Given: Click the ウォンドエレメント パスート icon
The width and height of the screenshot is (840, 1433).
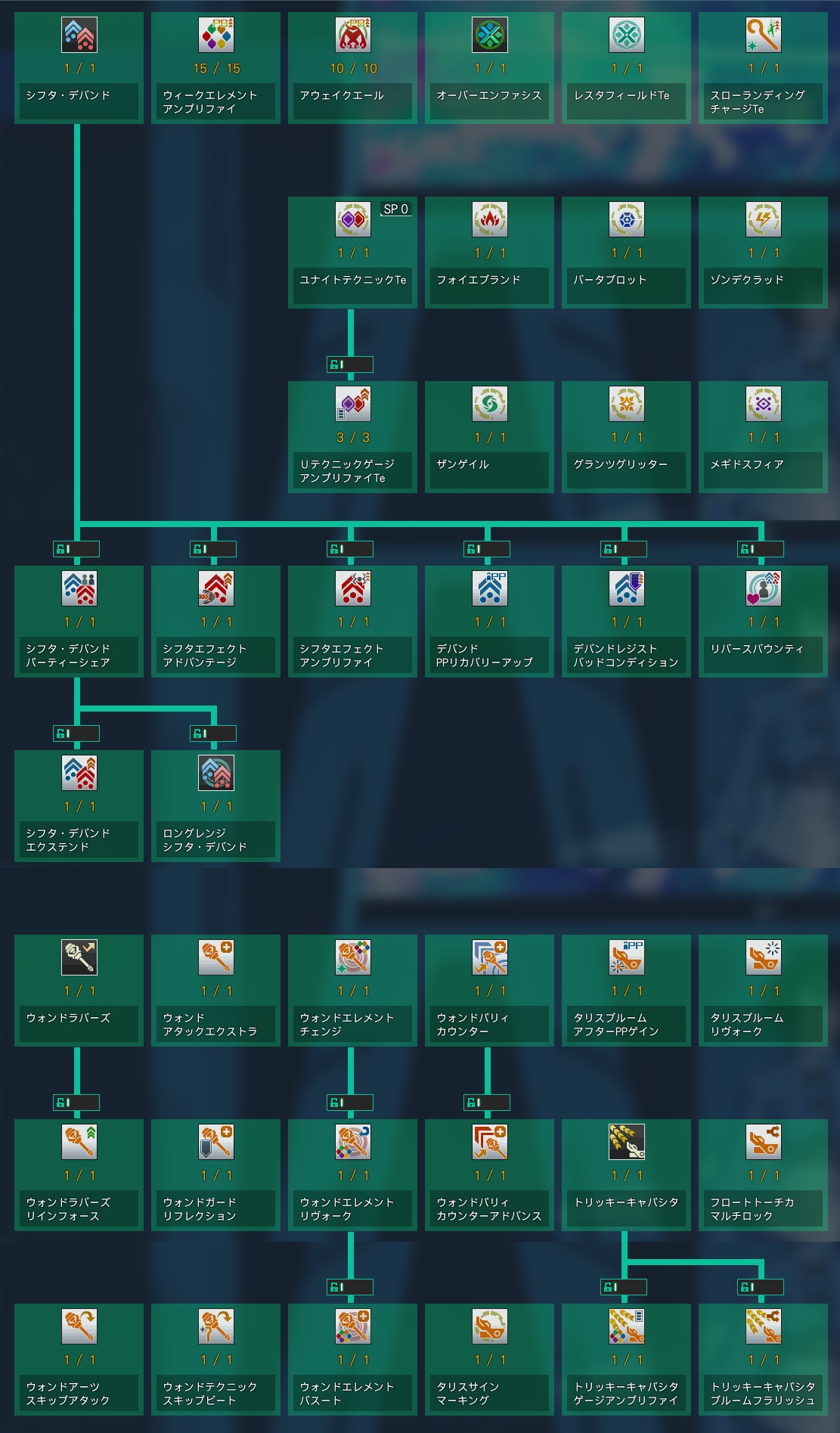Looking at the screenshot, I should pyautogui.click(x=353, y=1326).
